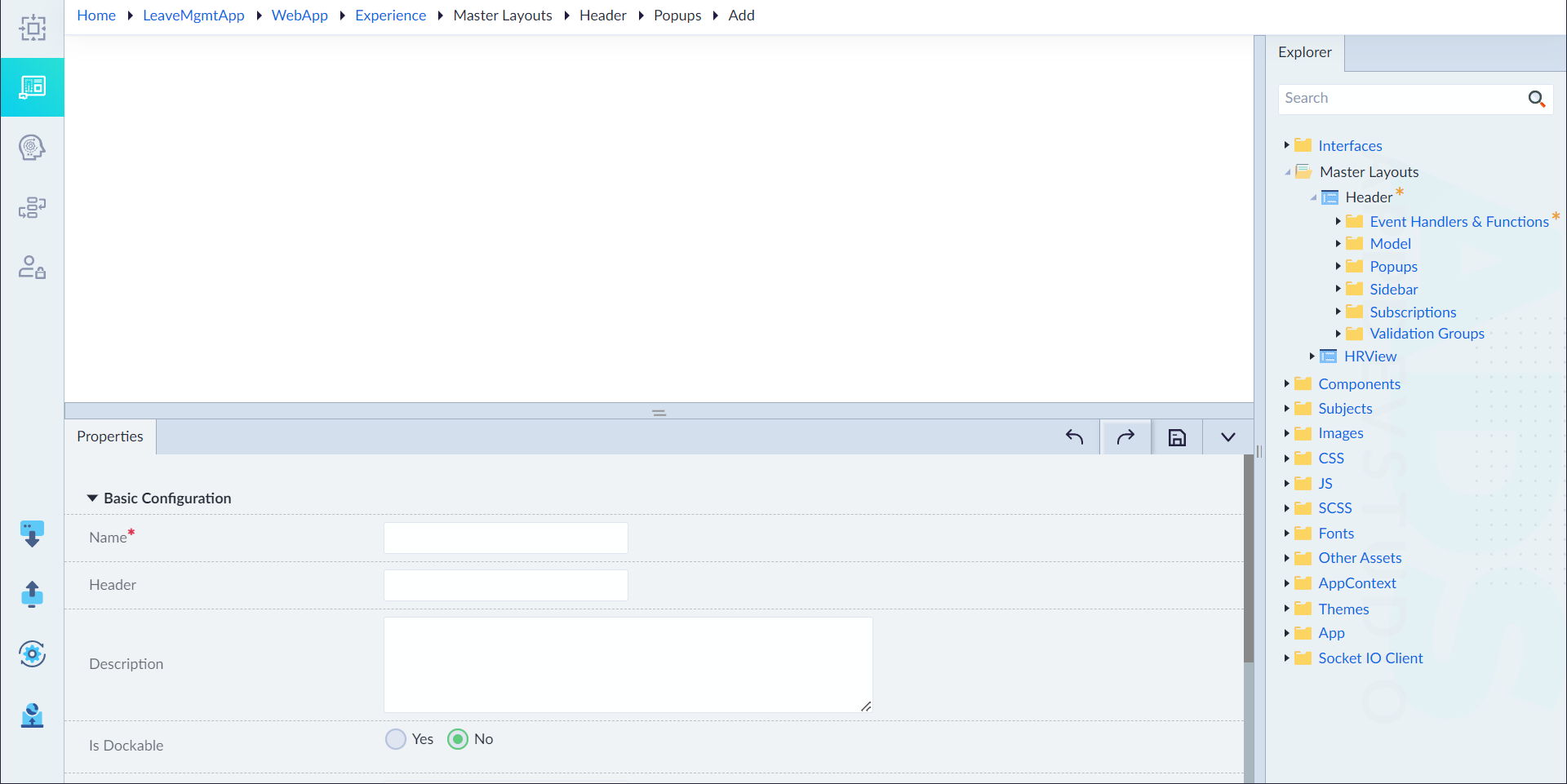Viewport: 1567px width, 784px height.
Task: Open the gear refresh settings sidebar icon
Action: 32,653
